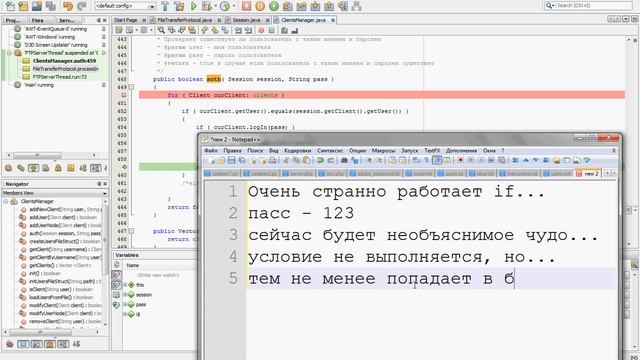
Task: Select FileTransferProtocol.process stack frame
Action: (x=65, y=69)
